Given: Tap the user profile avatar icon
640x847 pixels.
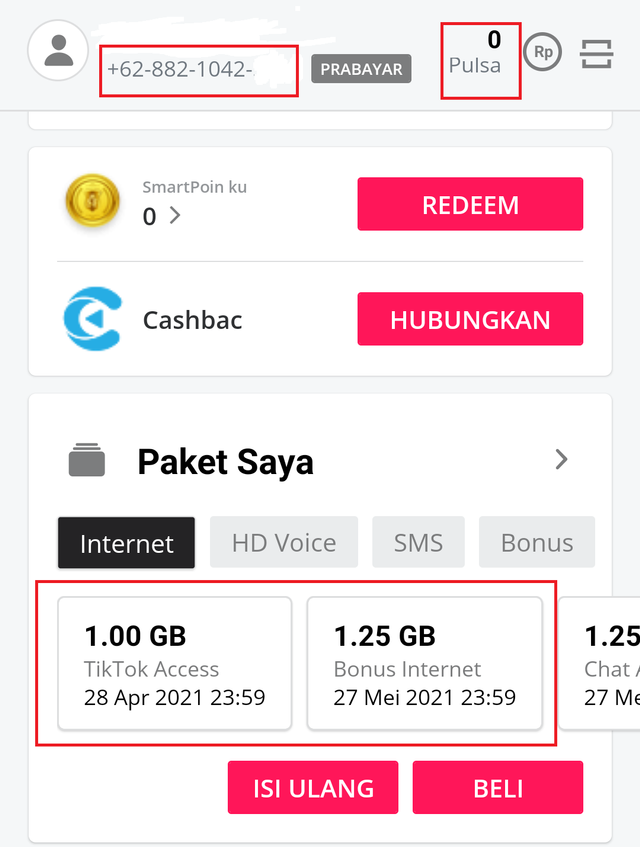Looking at the screenshot, I should coord(59,50).
